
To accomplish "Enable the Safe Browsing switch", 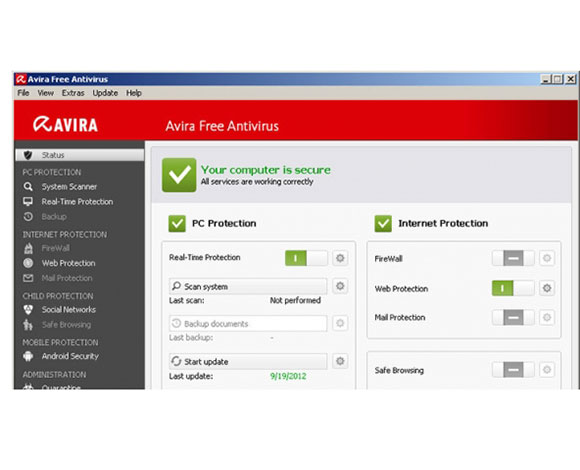I will pyautogui.click(x=513, y=369).
